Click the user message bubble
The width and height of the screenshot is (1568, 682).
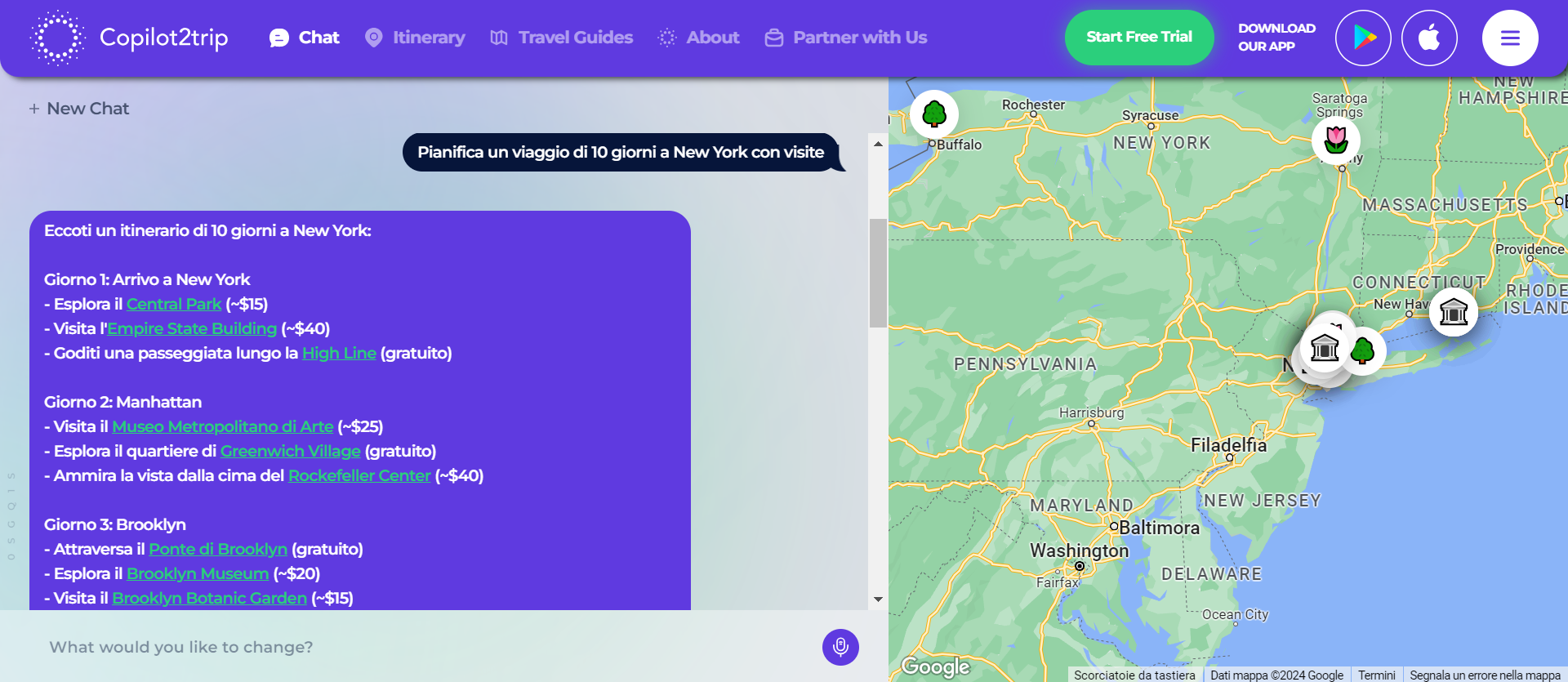(621, 152)
